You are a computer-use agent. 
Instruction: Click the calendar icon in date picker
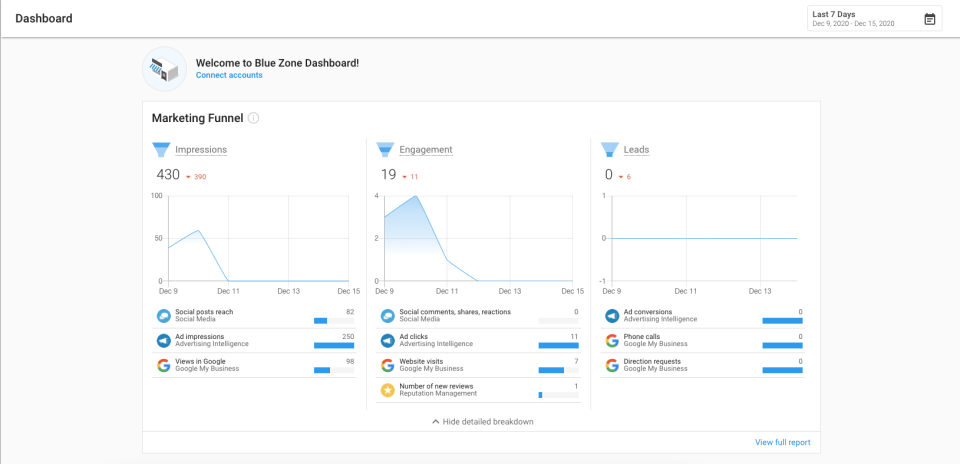coord(929,19)
